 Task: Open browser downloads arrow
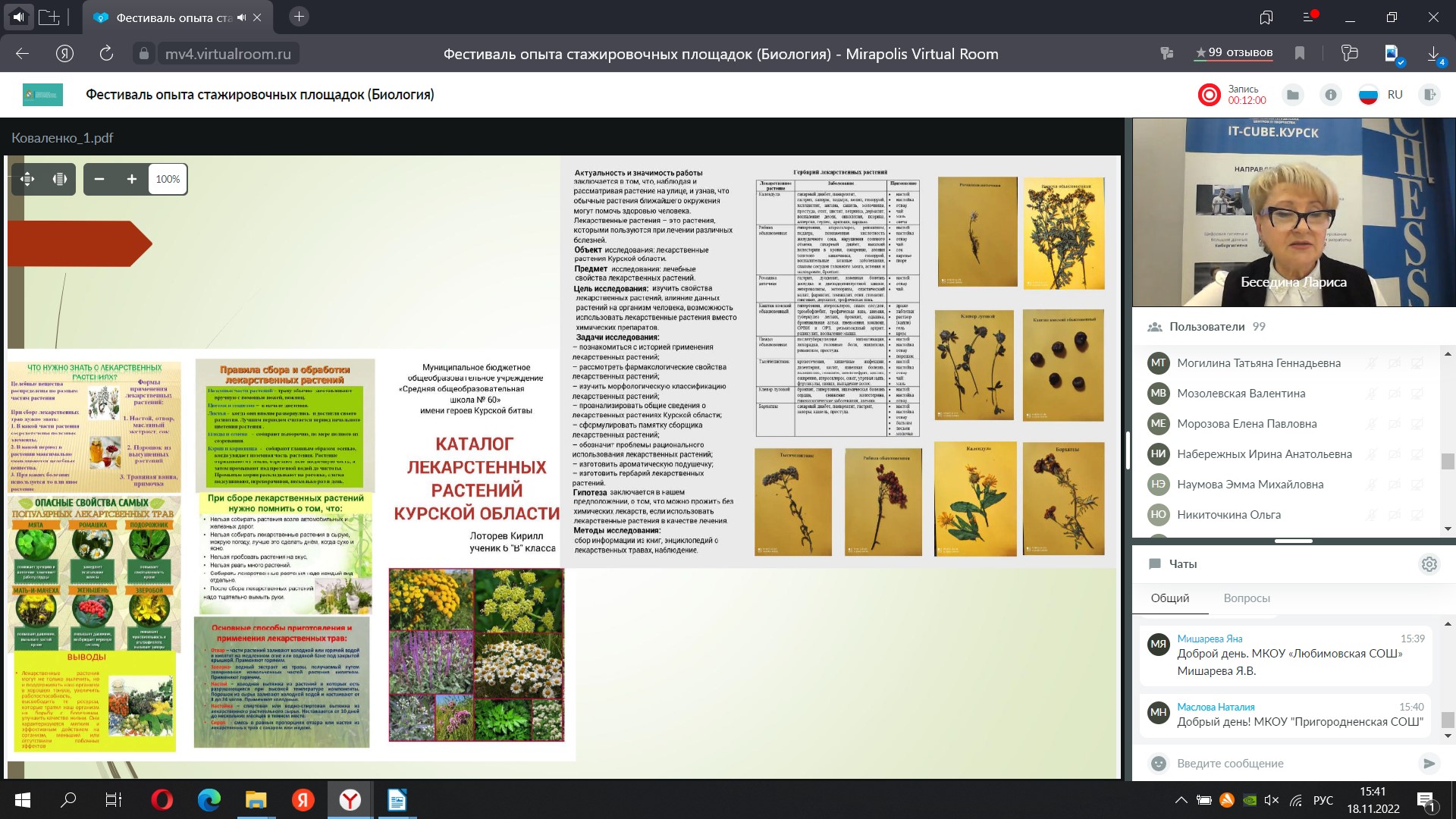(x=1435, y=54)
